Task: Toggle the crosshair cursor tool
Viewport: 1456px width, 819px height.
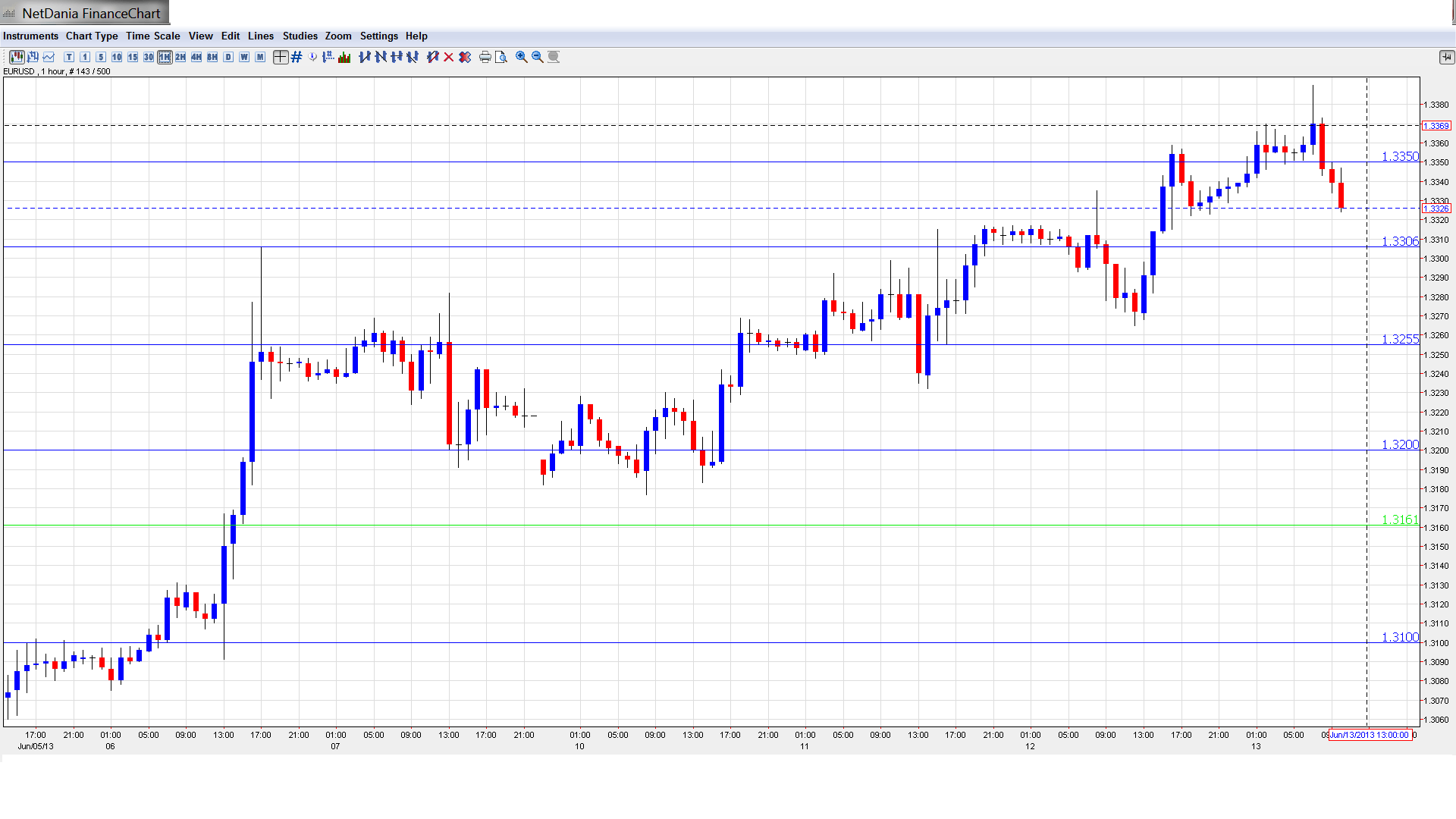Action: (x=281, y=57)
